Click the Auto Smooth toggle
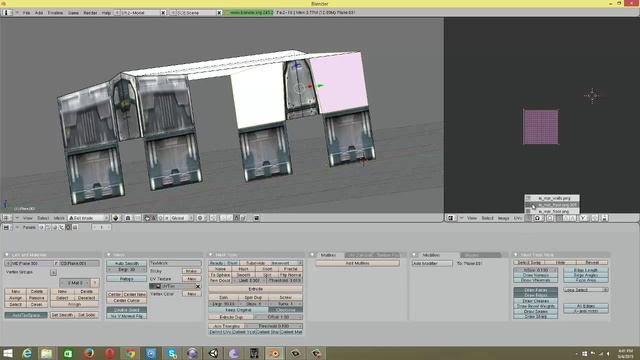The width and height of the screenshot is (640, 360). coord(127,264)
